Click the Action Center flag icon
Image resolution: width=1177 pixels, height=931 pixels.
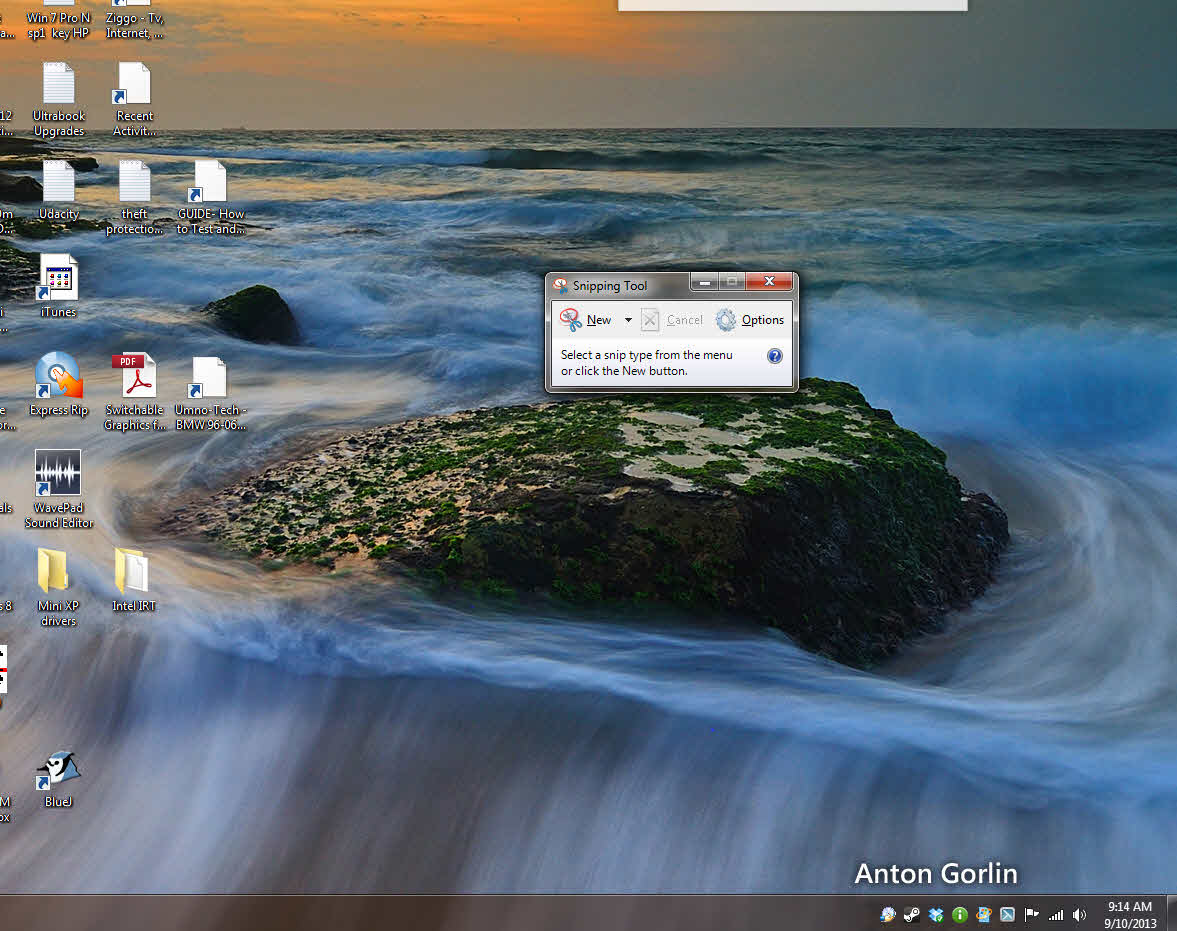click(x=1031, y=914)
